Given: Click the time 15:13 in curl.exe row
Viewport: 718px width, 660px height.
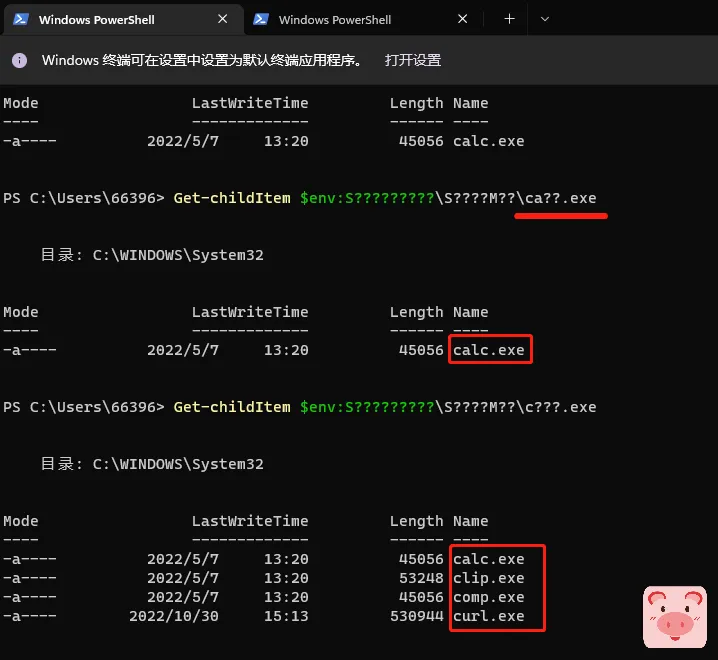Looking at the screenshot, I should pos(286,616).
